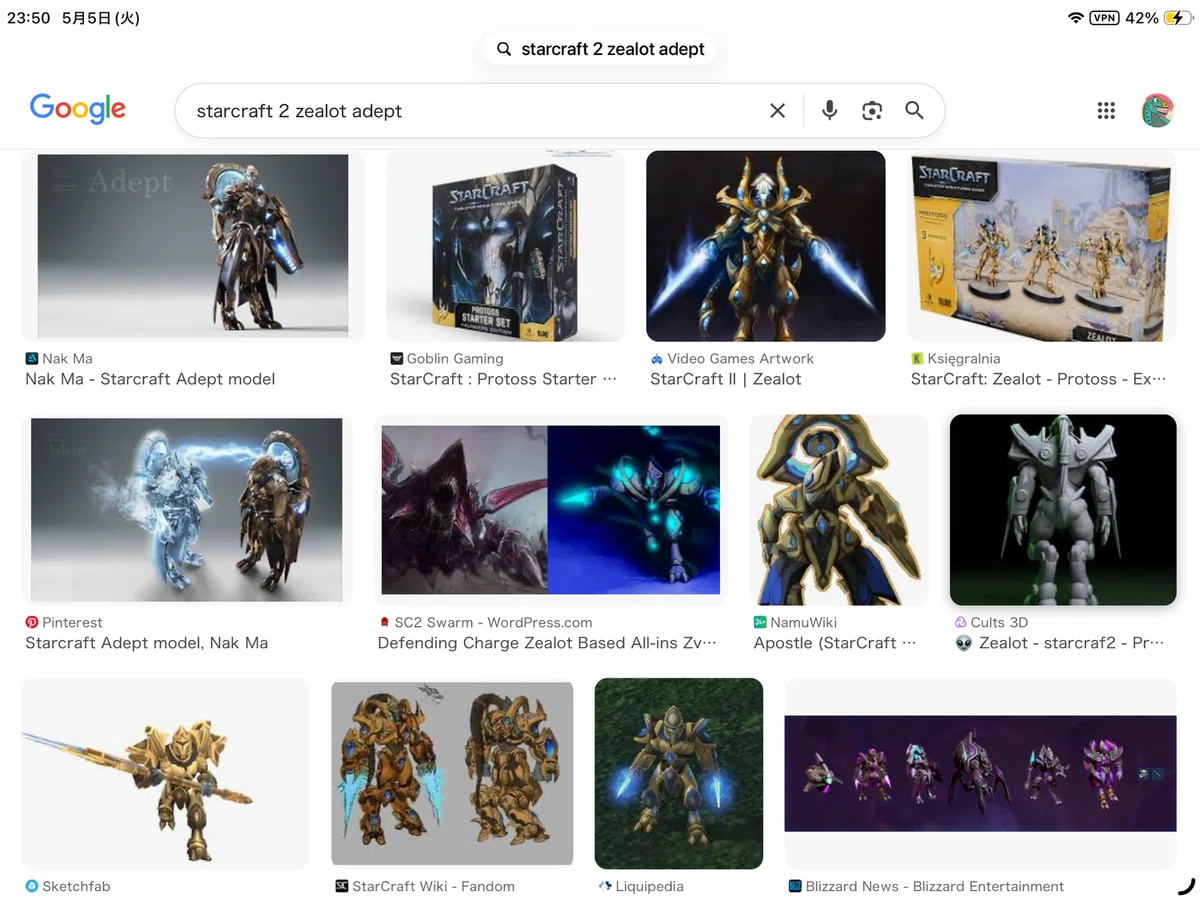The height and width of the screenshot is (900, 1200).
Task: Click 'NamuWiki' source name
Action: point(803,622)
